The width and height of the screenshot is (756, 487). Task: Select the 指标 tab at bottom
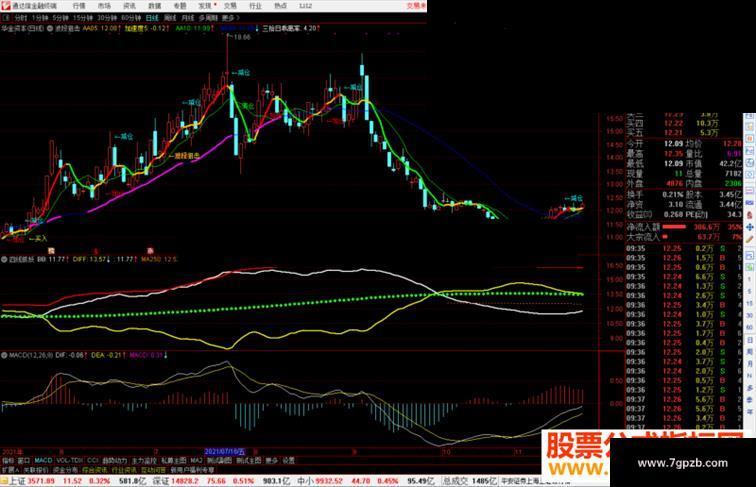tap(8, 461)
